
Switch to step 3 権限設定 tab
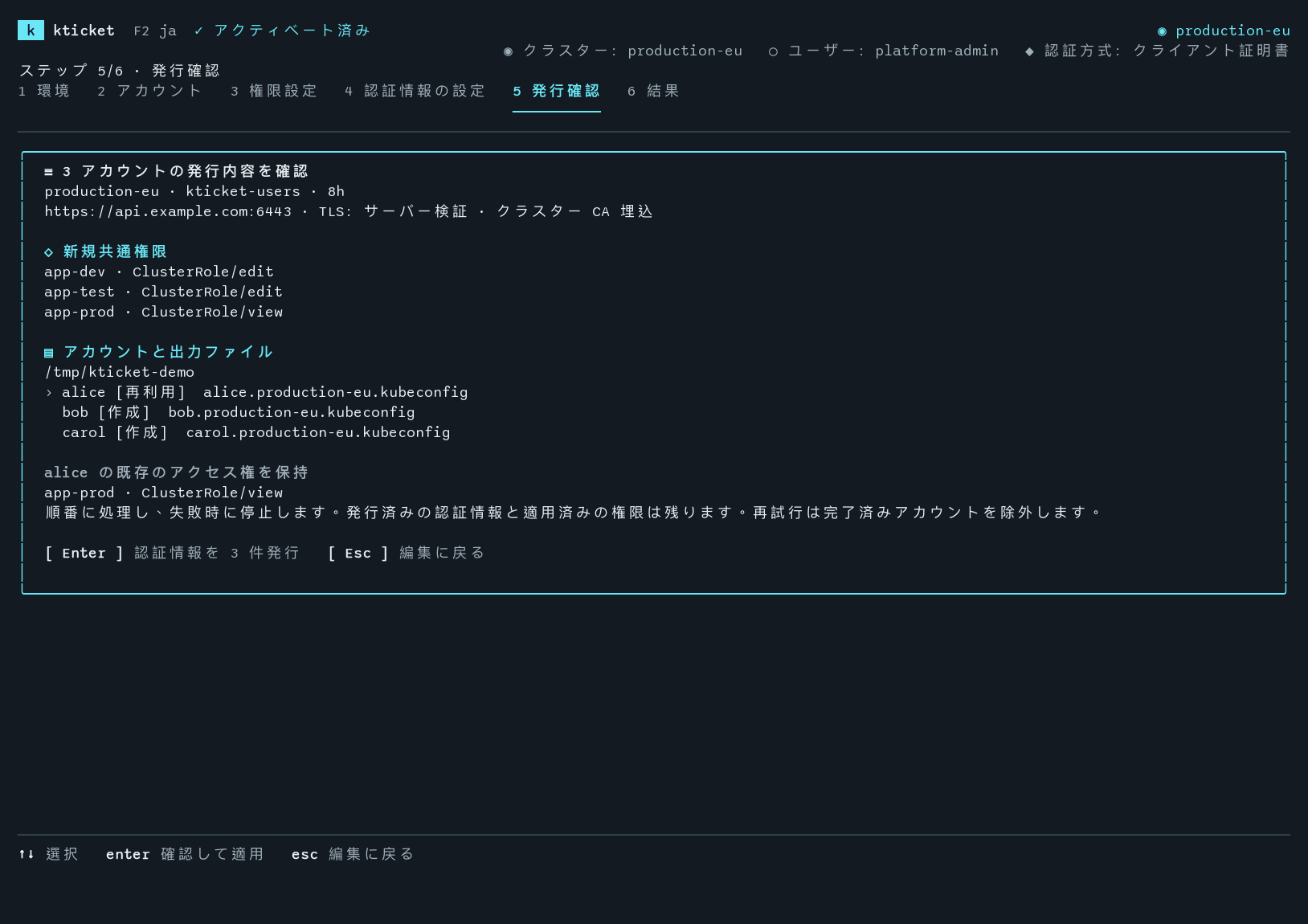tap(274, 91)
